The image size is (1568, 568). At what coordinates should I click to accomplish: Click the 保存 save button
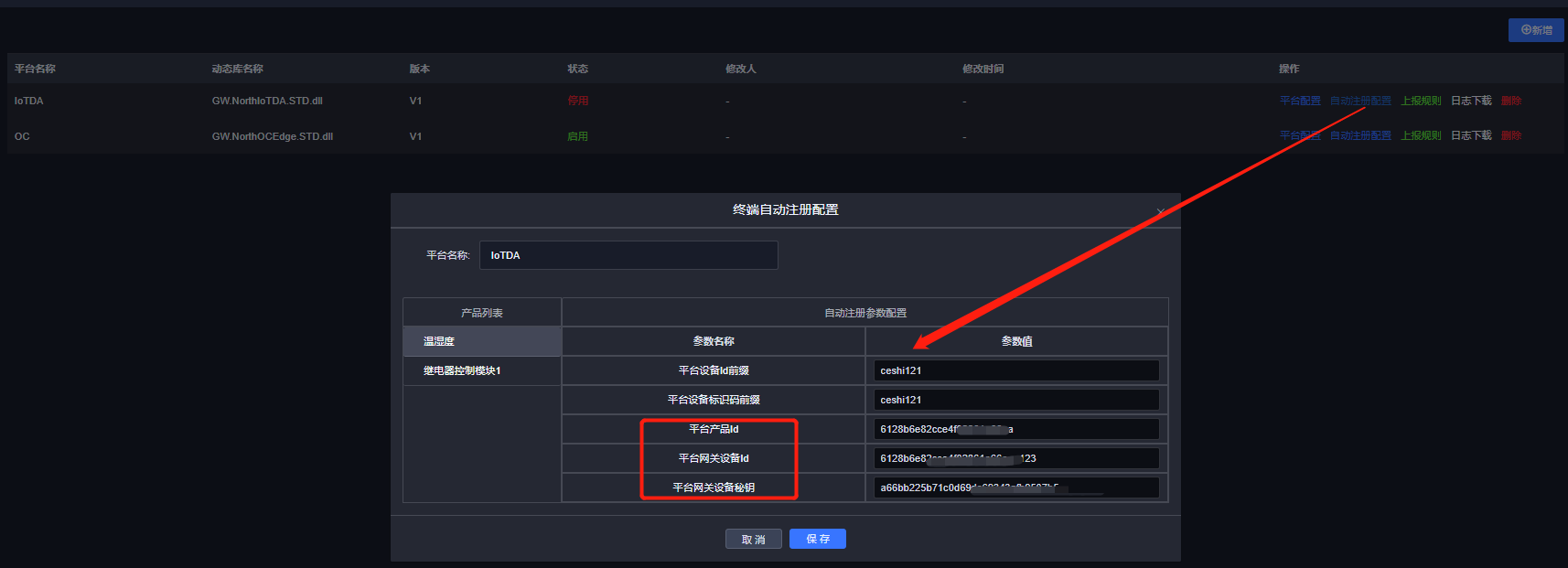click(818, 540)
